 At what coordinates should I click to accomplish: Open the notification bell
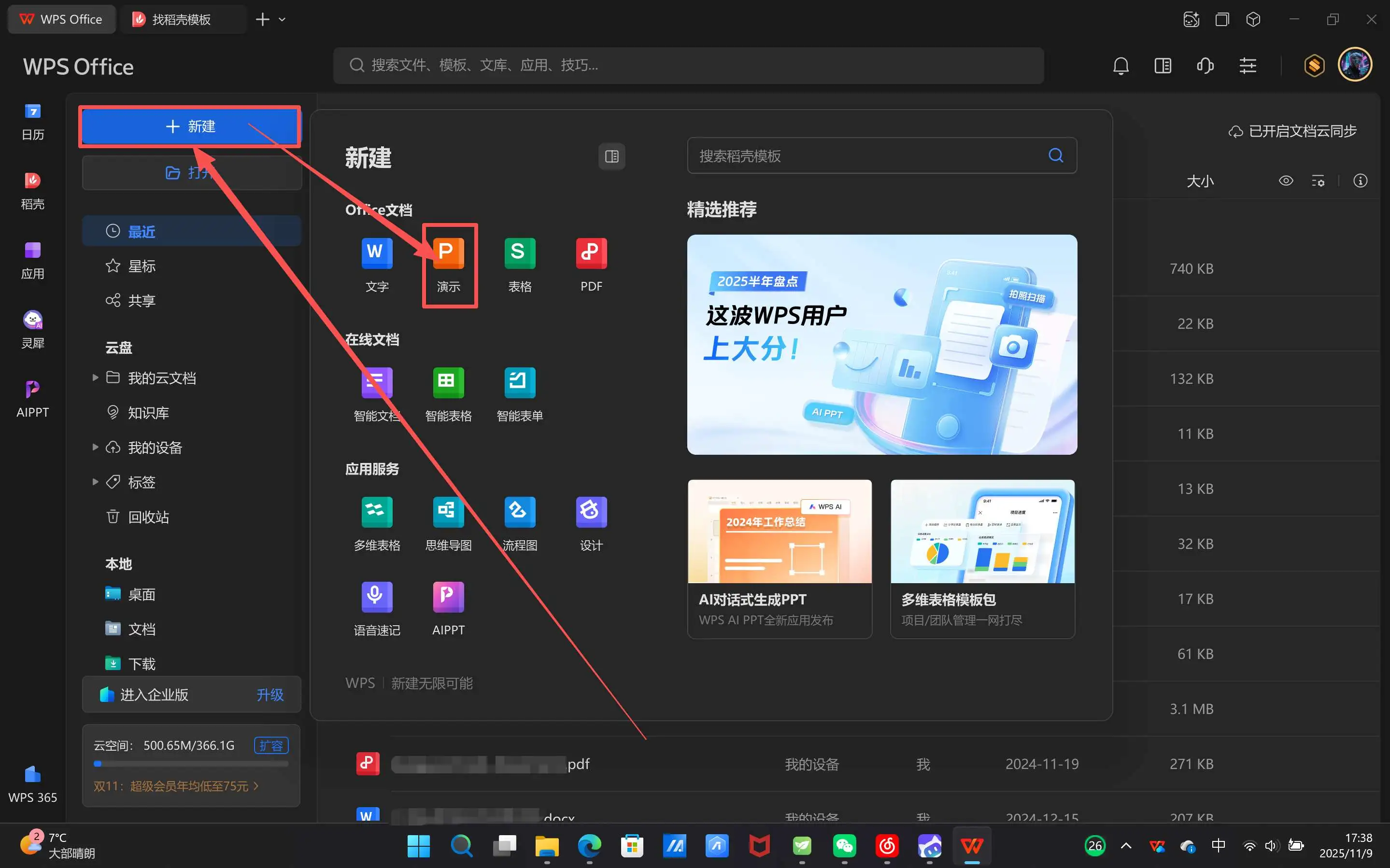pos(1121,66)
